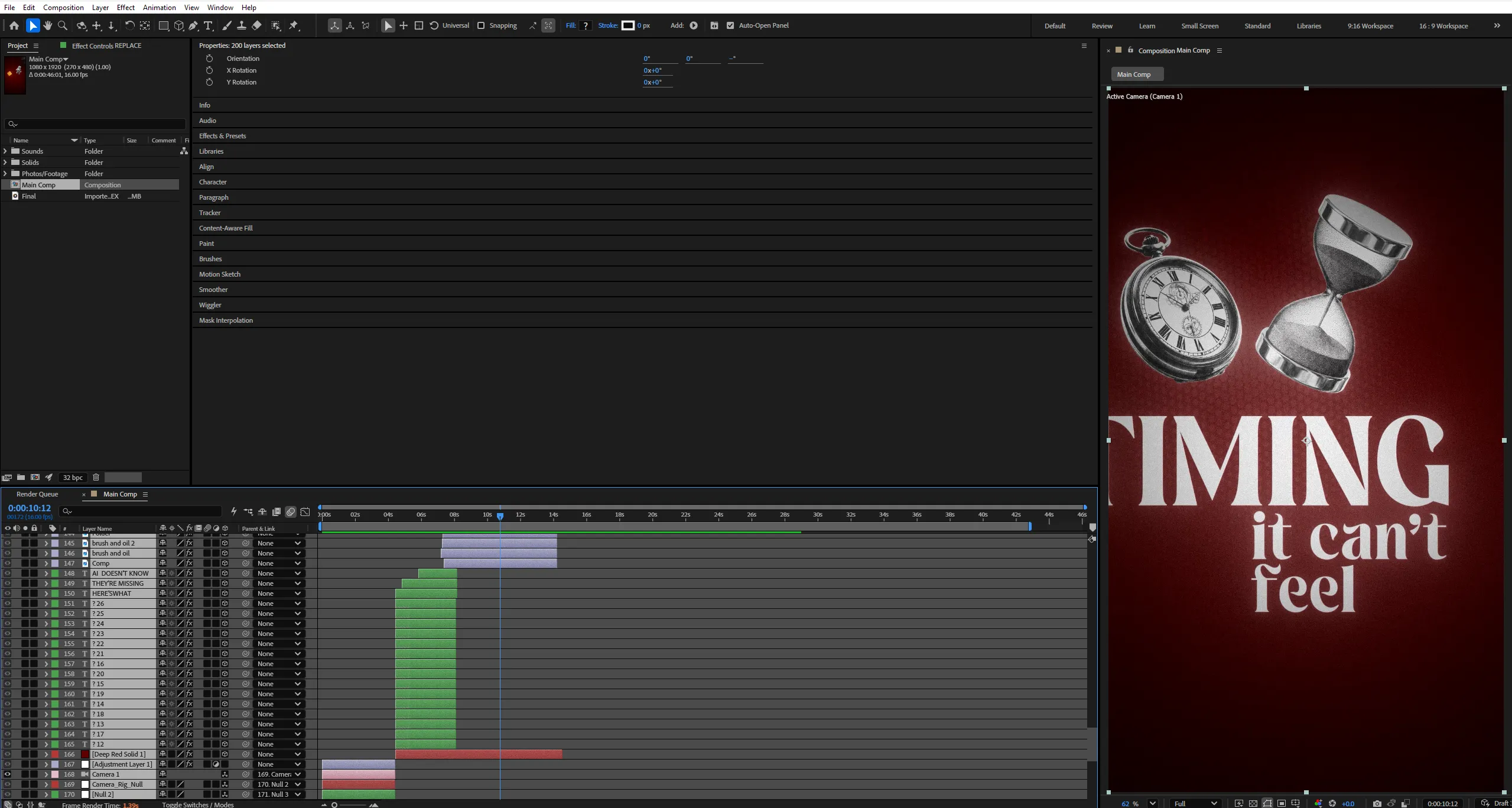Open the viewer resolution Full dropdown

tap(1195, 803)
